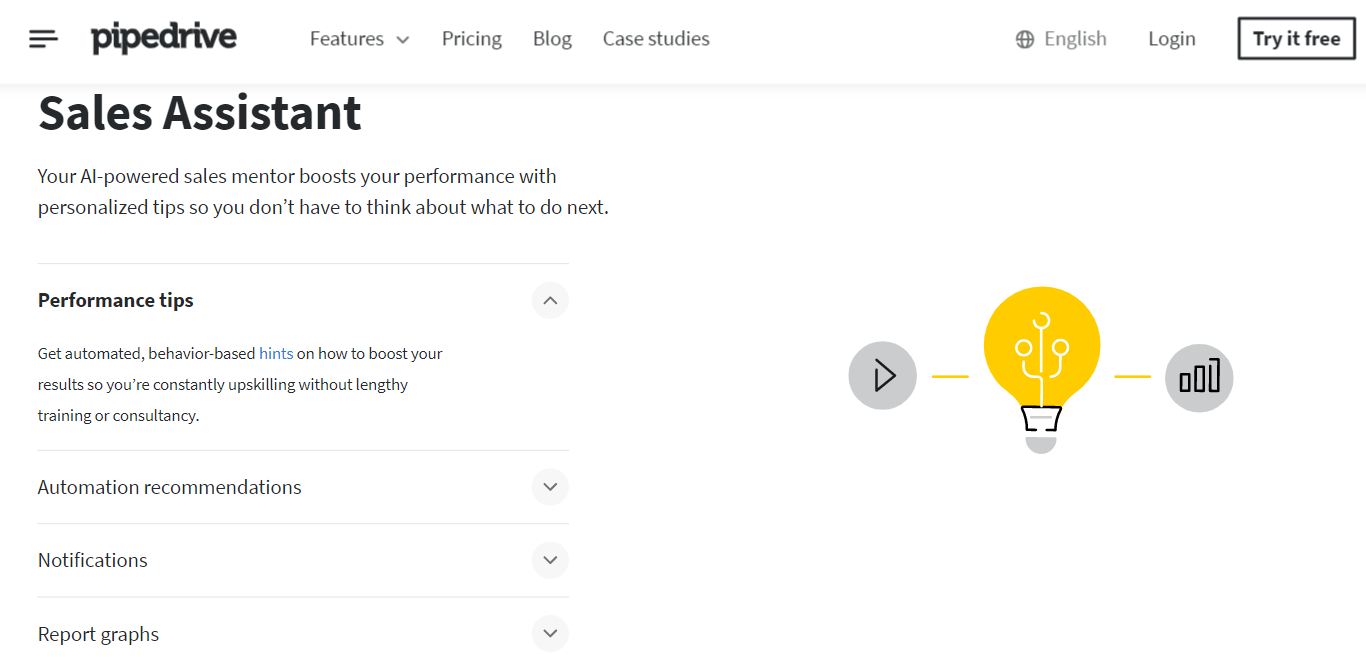Follow the 'hints' hyperlink
The width and height of the screenshot is (1366, 657).
pos(276,353)
